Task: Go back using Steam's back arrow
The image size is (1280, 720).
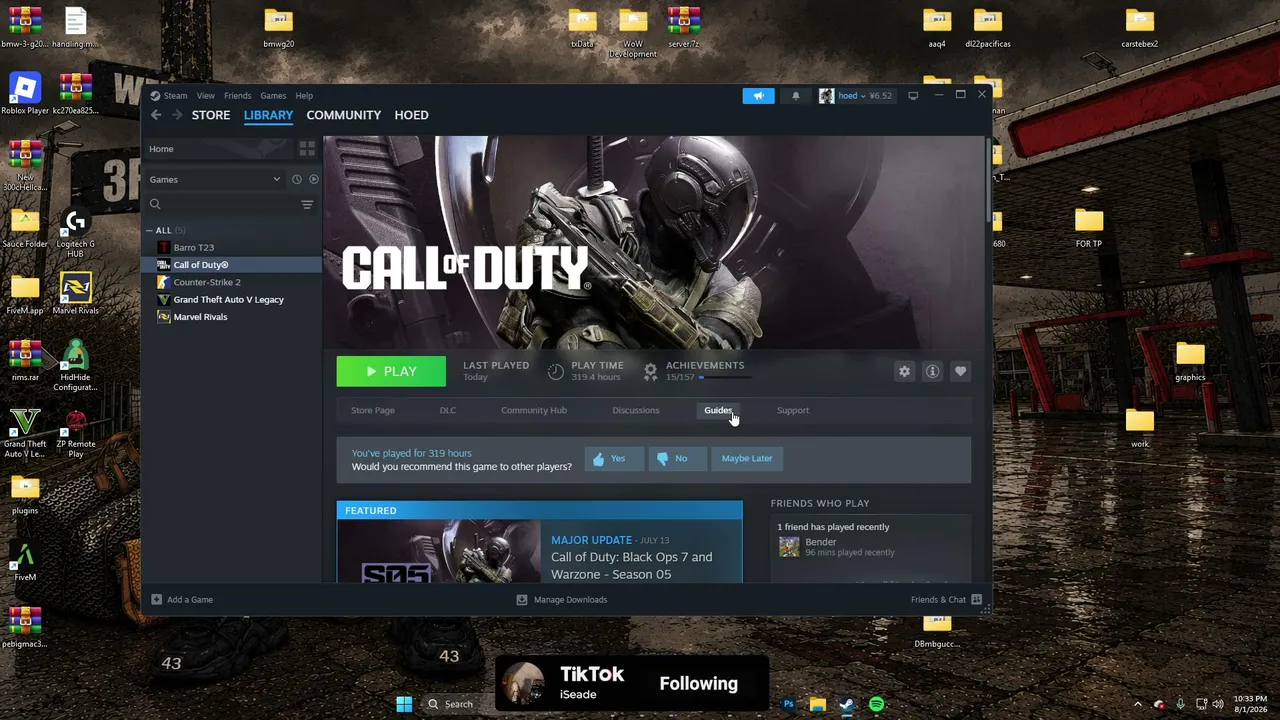Action: pos(156,115)
